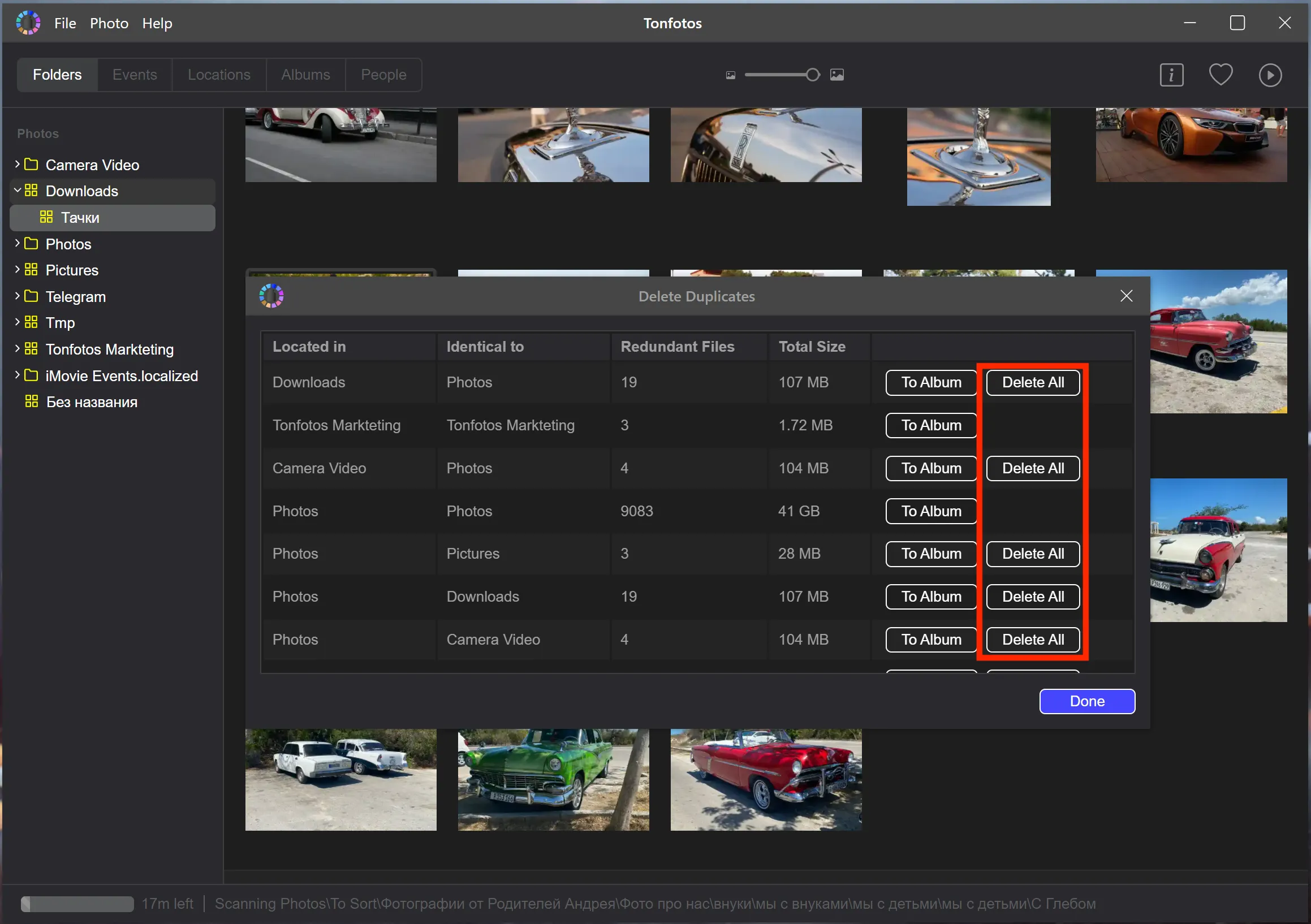The height and width of the screenshot is (924, 1311).
Task: Switch to the Locations tab
Action: (218, 74)
